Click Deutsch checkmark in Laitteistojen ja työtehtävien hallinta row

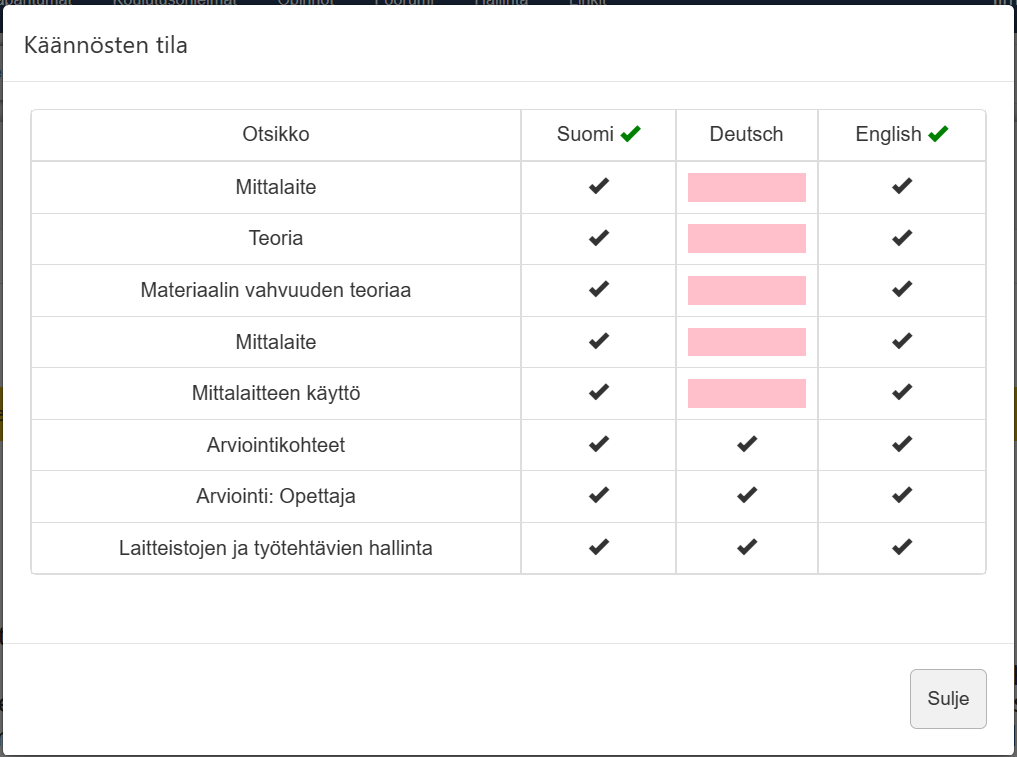(x=747, y=547)
